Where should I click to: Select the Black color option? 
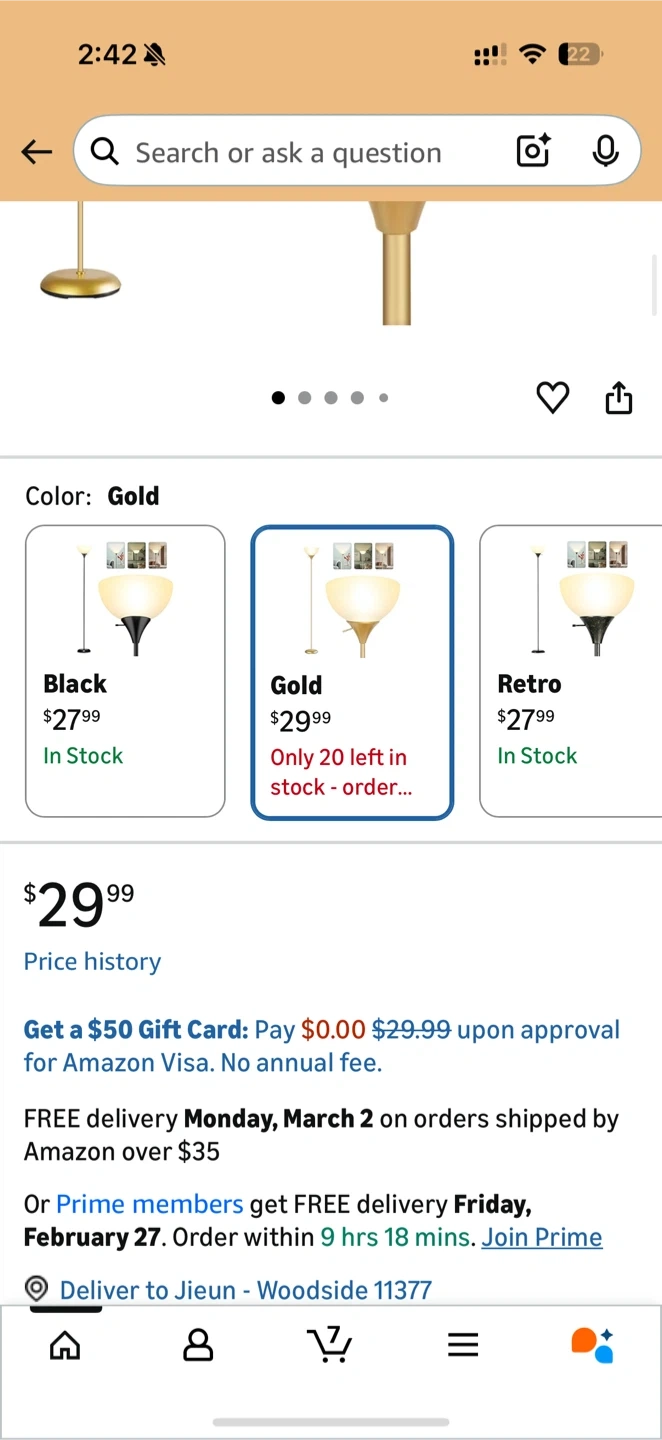(x=125, y=670)
